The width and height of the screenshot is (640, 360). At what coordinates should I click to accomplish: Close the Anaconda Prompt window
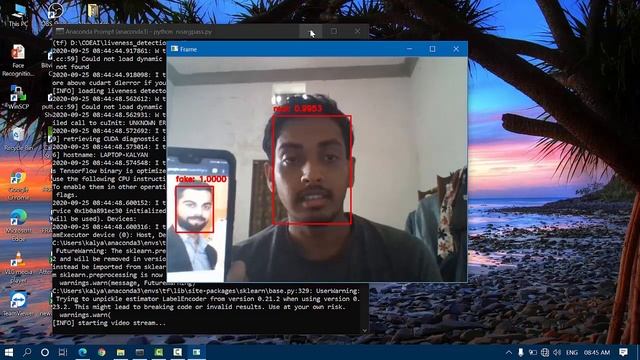coord(357,31)
